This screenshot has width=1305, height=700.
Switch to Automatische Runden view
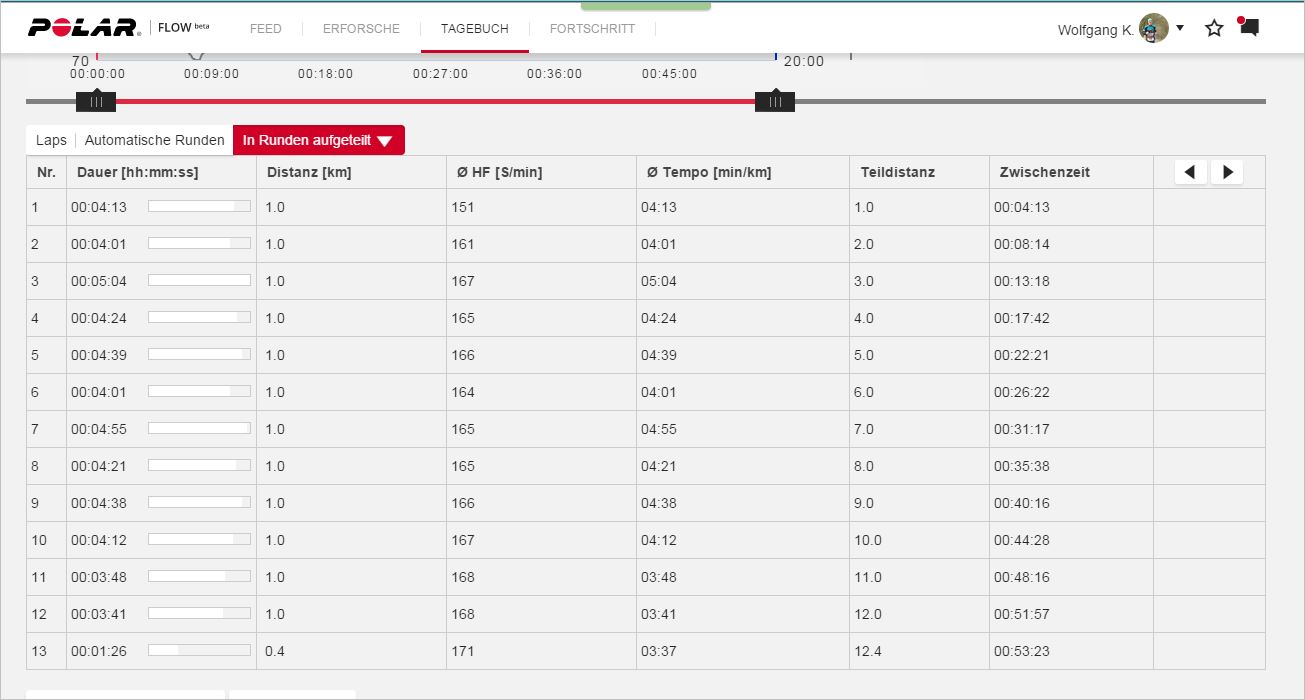point(154,141)
